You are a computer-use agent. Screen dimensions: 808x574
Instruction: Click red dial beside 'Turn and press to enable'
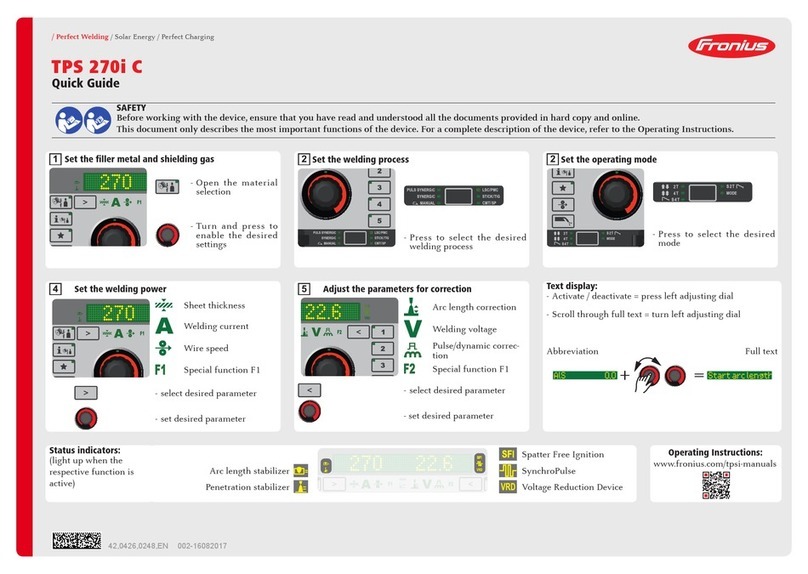pos(167,234)
